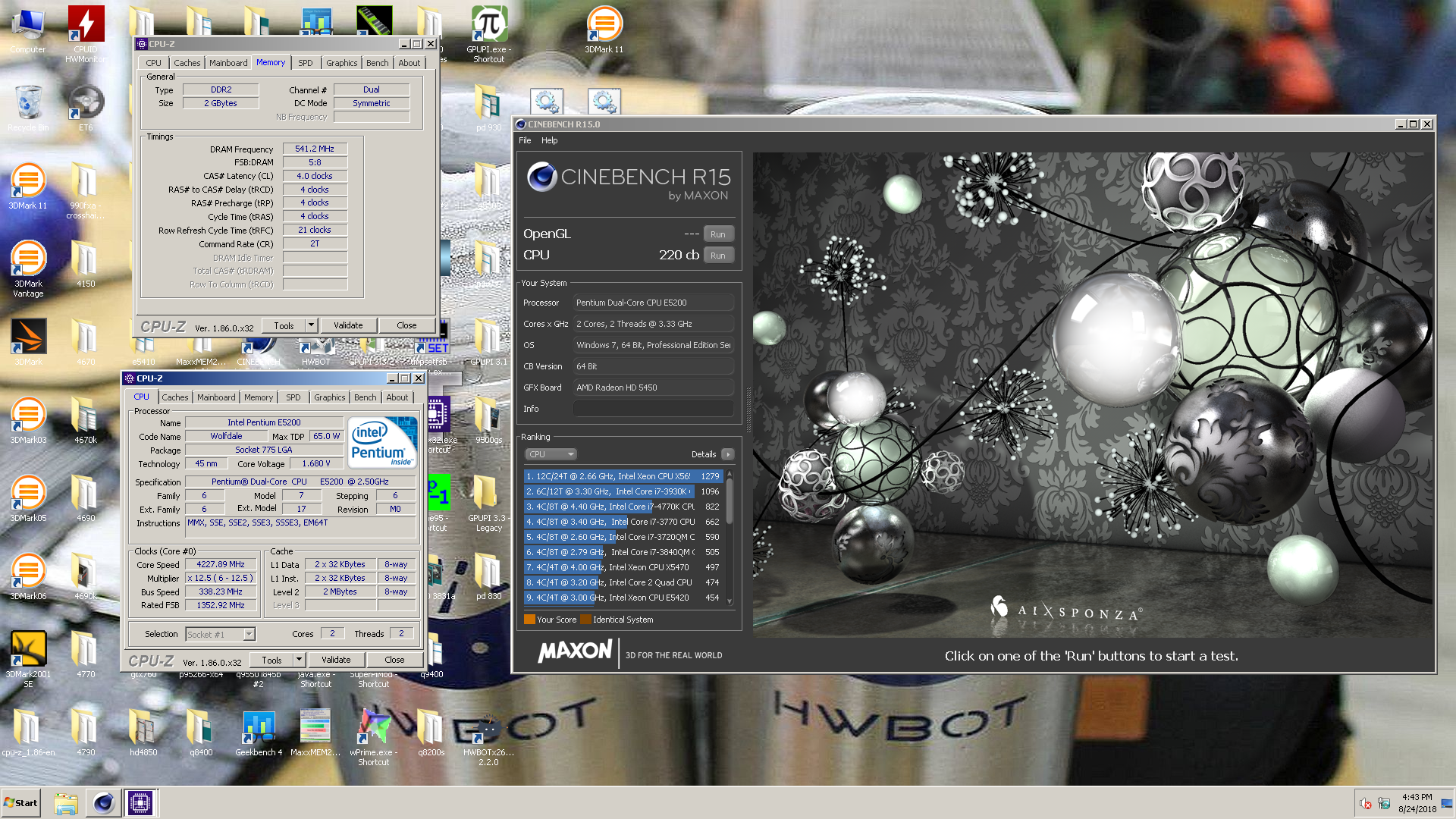Run the OpenGL test in Cinebench
This screenshot has width=1456, height=819.
pyautogui.click(x=718, y=234)
